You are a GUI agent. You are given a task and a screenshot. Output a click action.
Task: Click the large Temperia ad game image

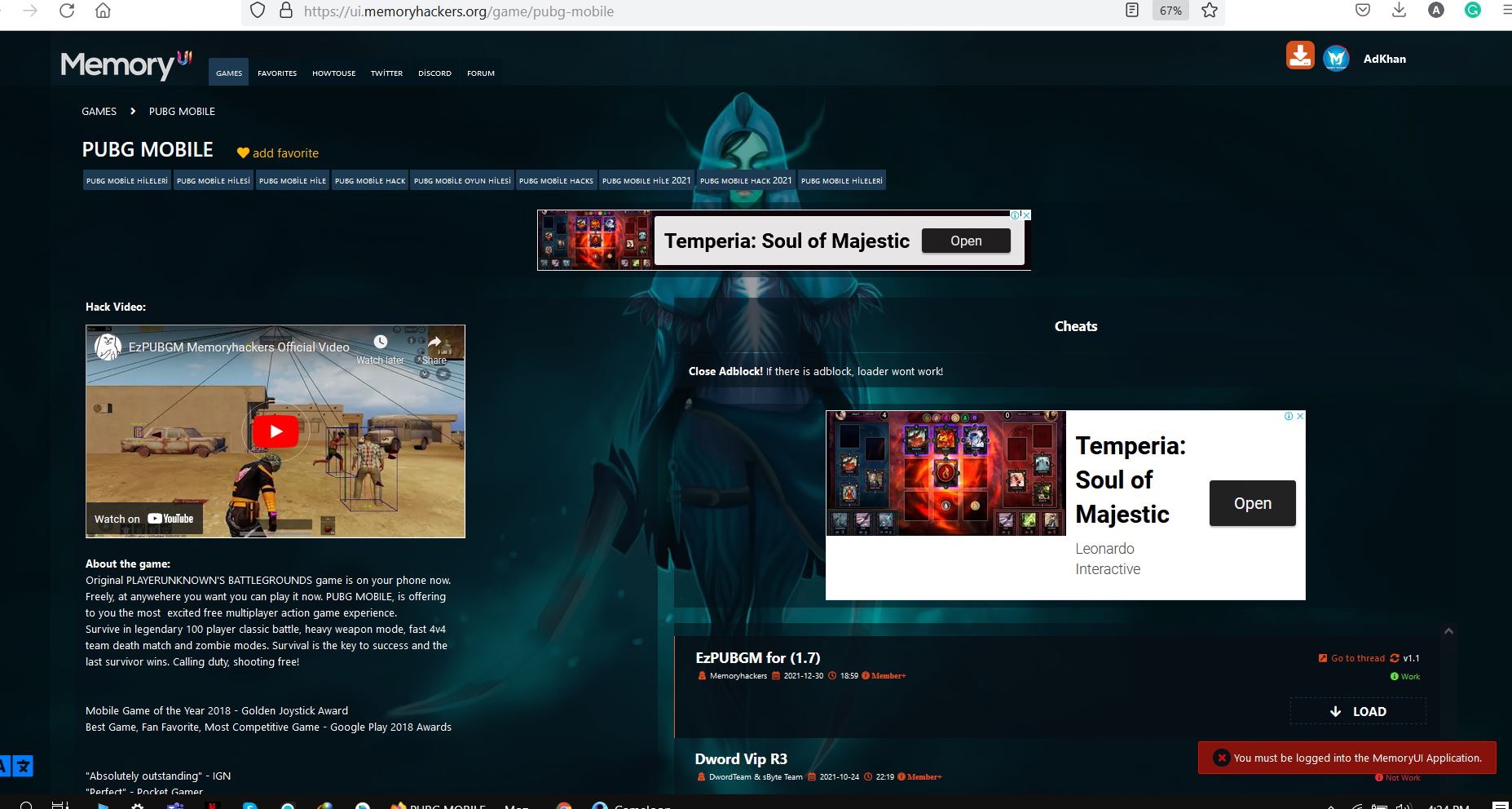point(946,473)
